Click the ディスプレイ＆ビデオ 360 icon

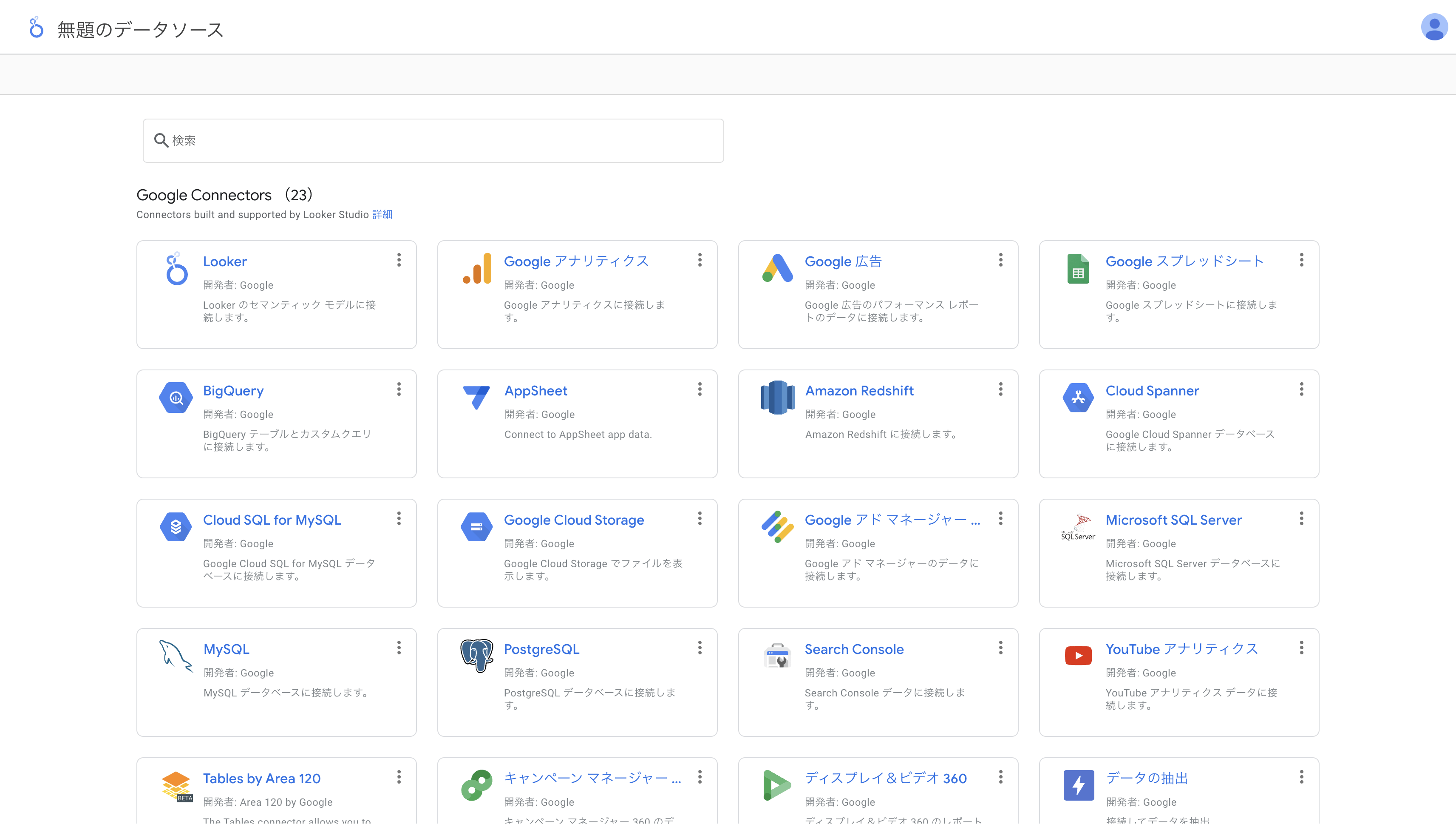tap(778, 785)
